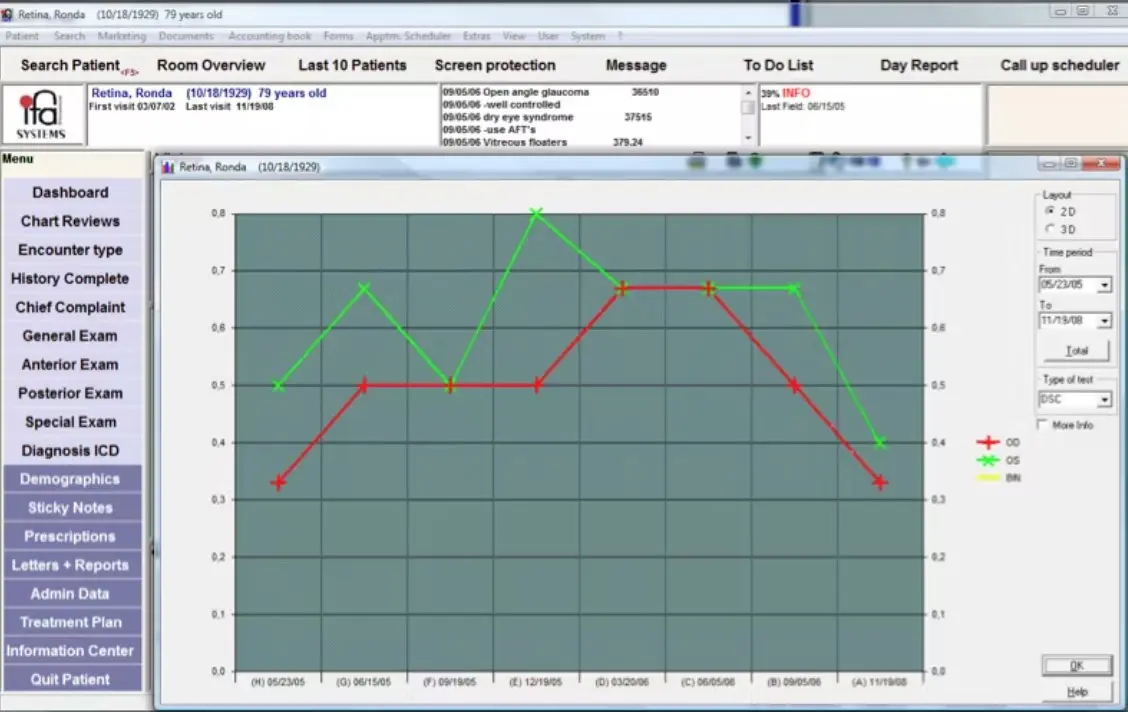Screen dimensions: 1128x712
Task: Open the Extras menu
Action: [x=476, y=35]
